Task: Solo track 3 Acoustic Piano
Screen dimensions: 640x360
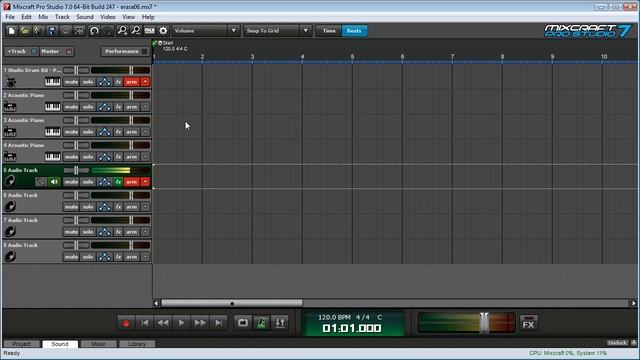Action: coord(88,132)
